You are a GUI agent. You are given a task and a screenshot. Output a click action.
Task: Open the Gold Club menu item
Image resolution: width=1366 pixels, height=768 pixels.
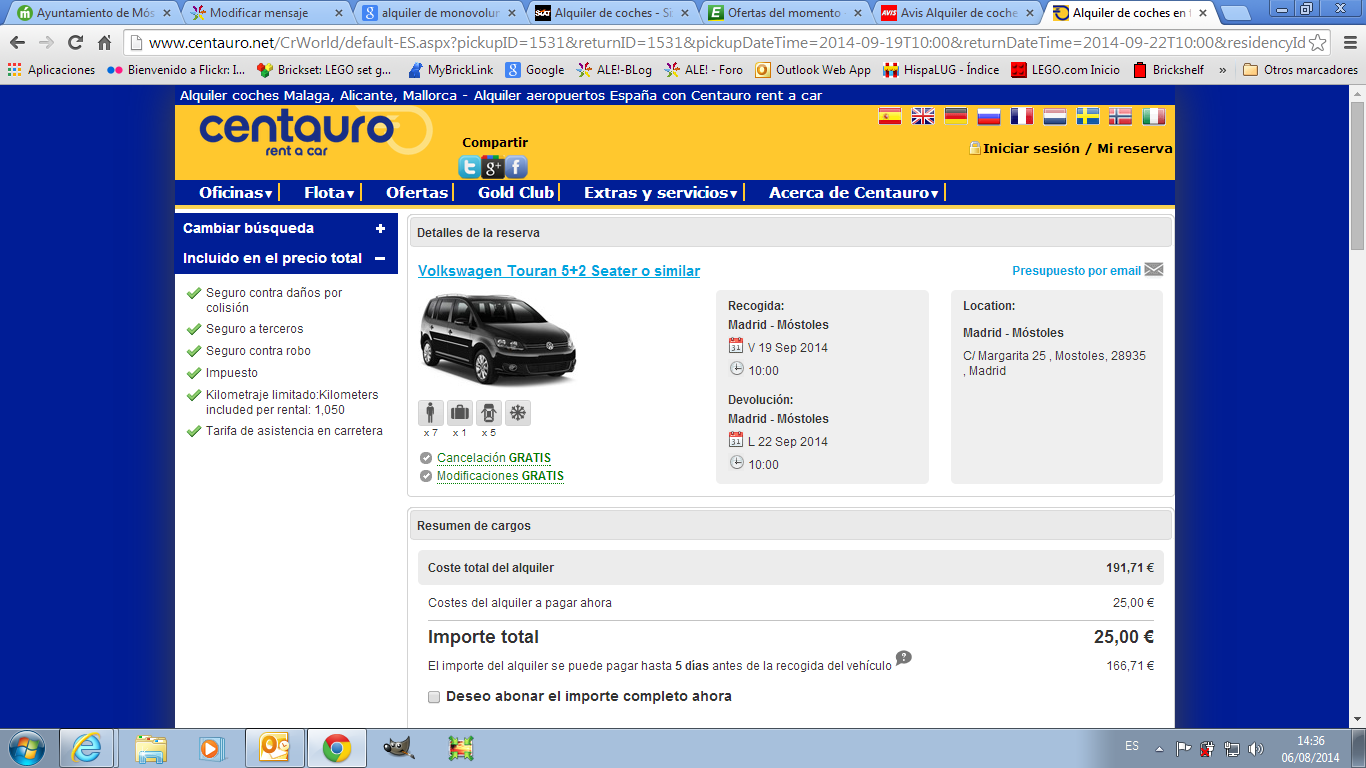pyautogui.click(x=516, y=193)
